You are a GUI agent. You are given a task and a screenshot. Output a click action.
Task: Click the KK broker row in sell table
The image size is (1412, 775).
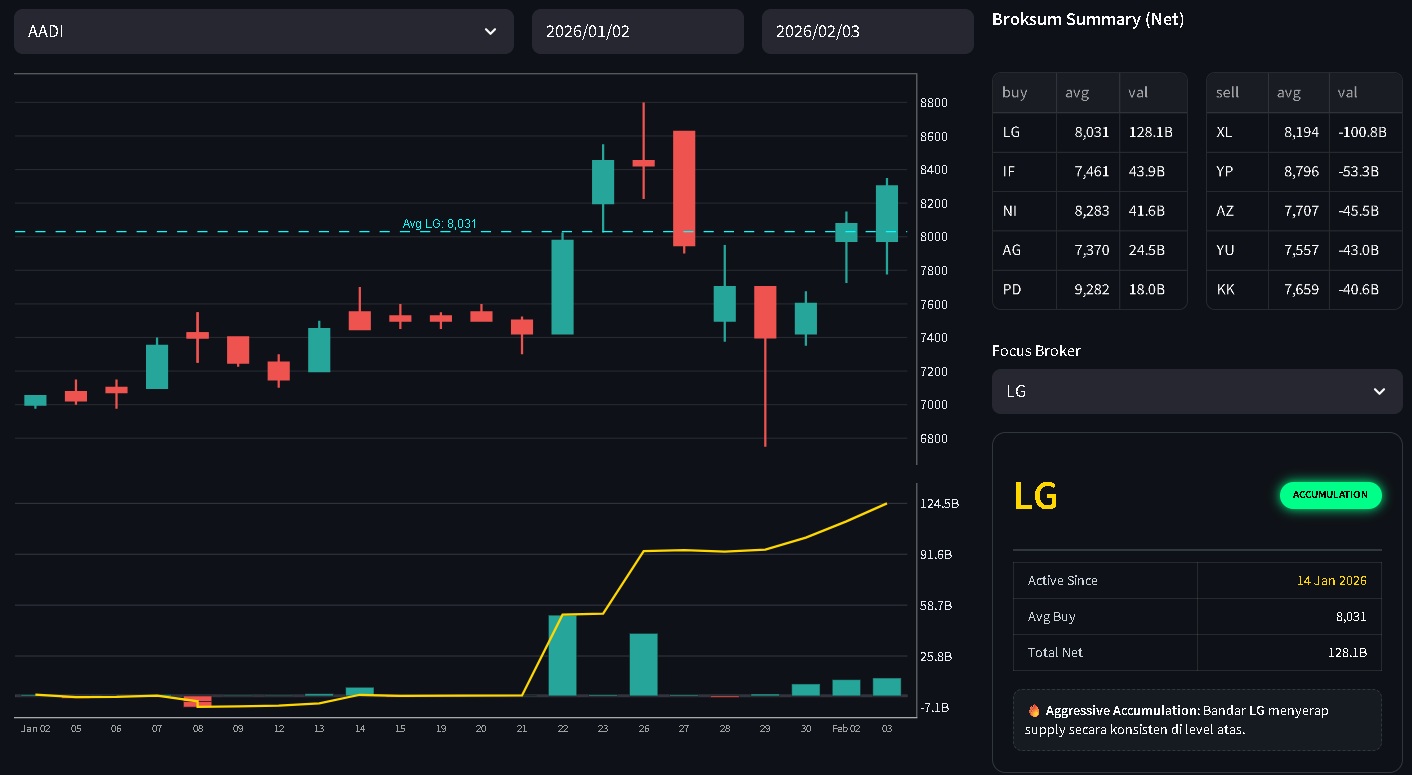coord(1303,290)
